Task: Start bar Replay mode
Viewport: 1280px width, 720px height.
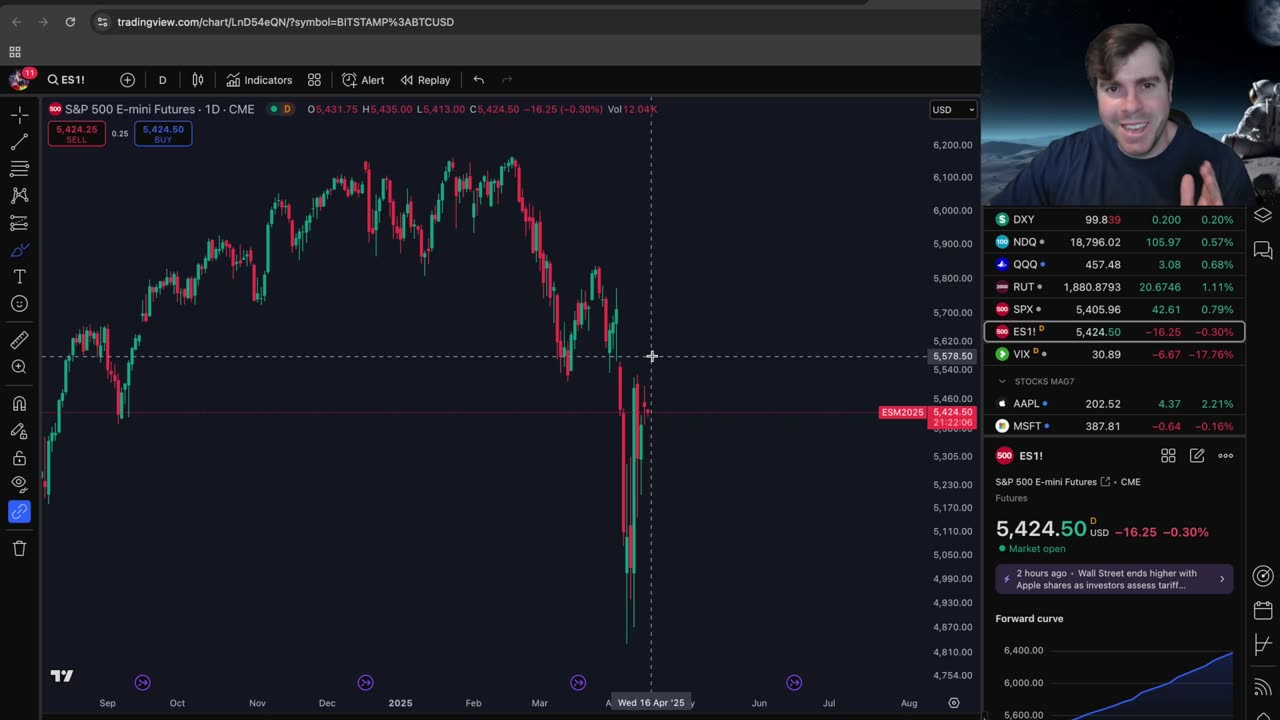Action: [x=425, y=80]
